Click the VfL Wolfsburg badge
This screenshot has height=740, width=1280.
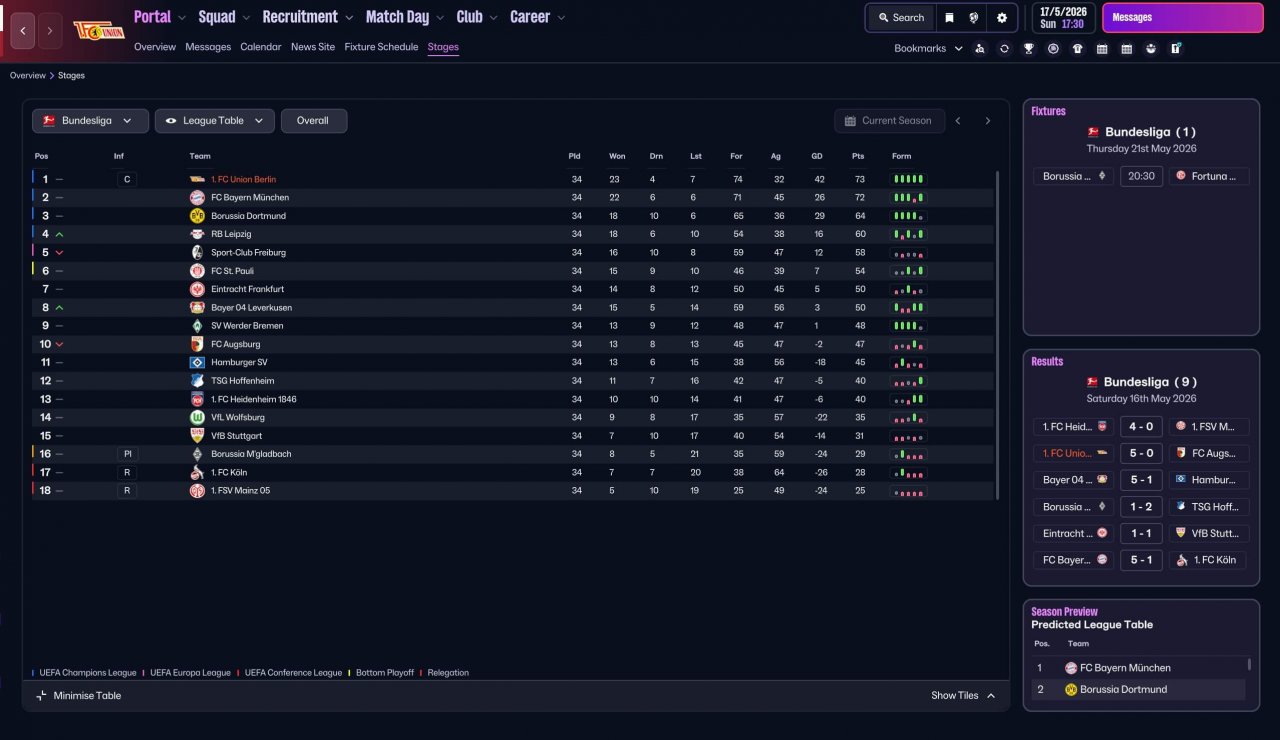(x=197, y=417)
